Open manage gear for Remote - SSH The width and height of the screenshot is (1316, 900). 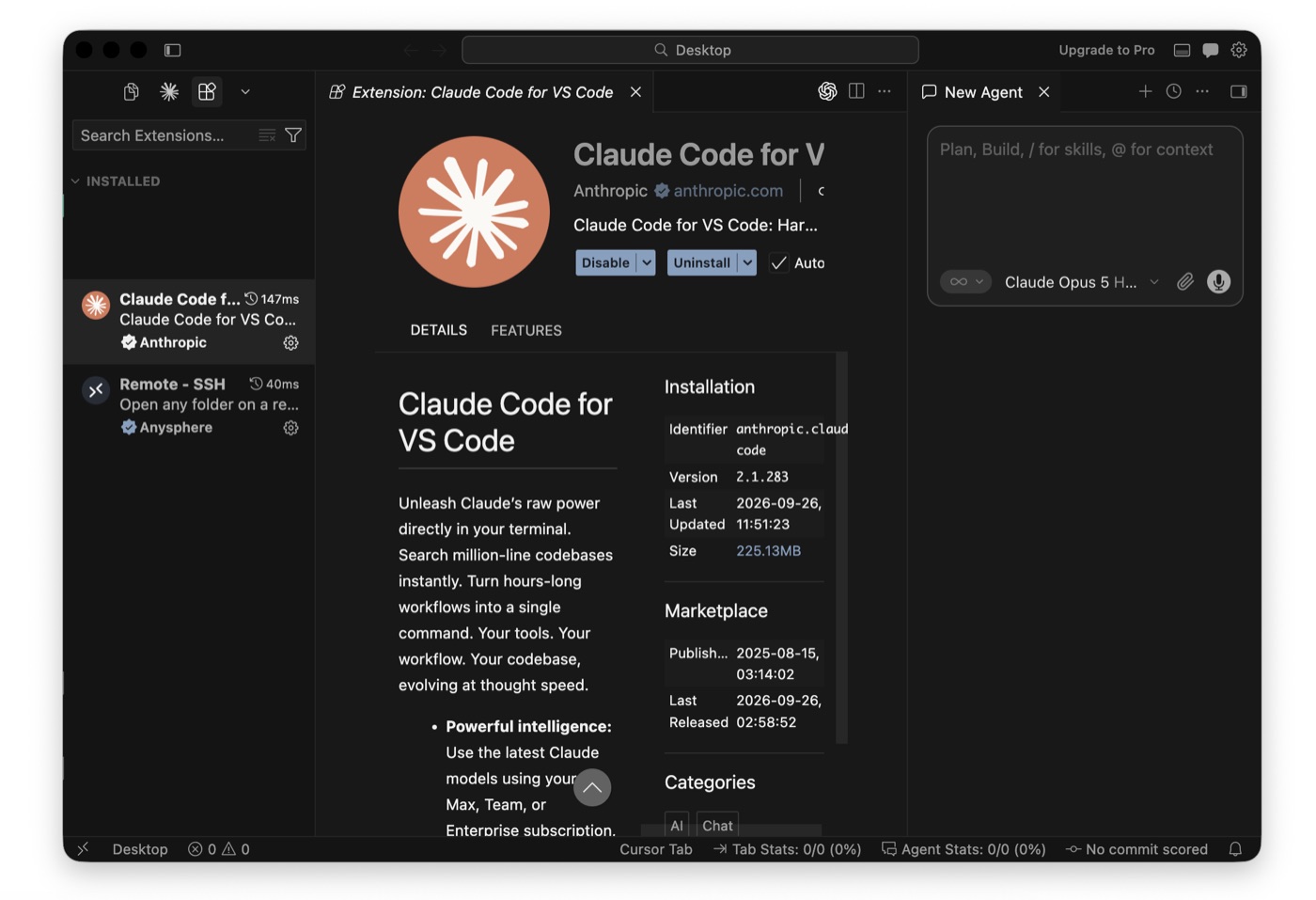click(x=291, y=428)
